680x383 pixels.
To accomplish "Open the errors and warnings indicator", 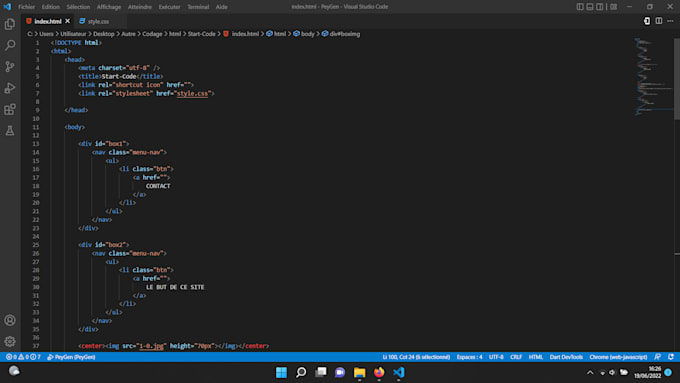I will point(23,357).
